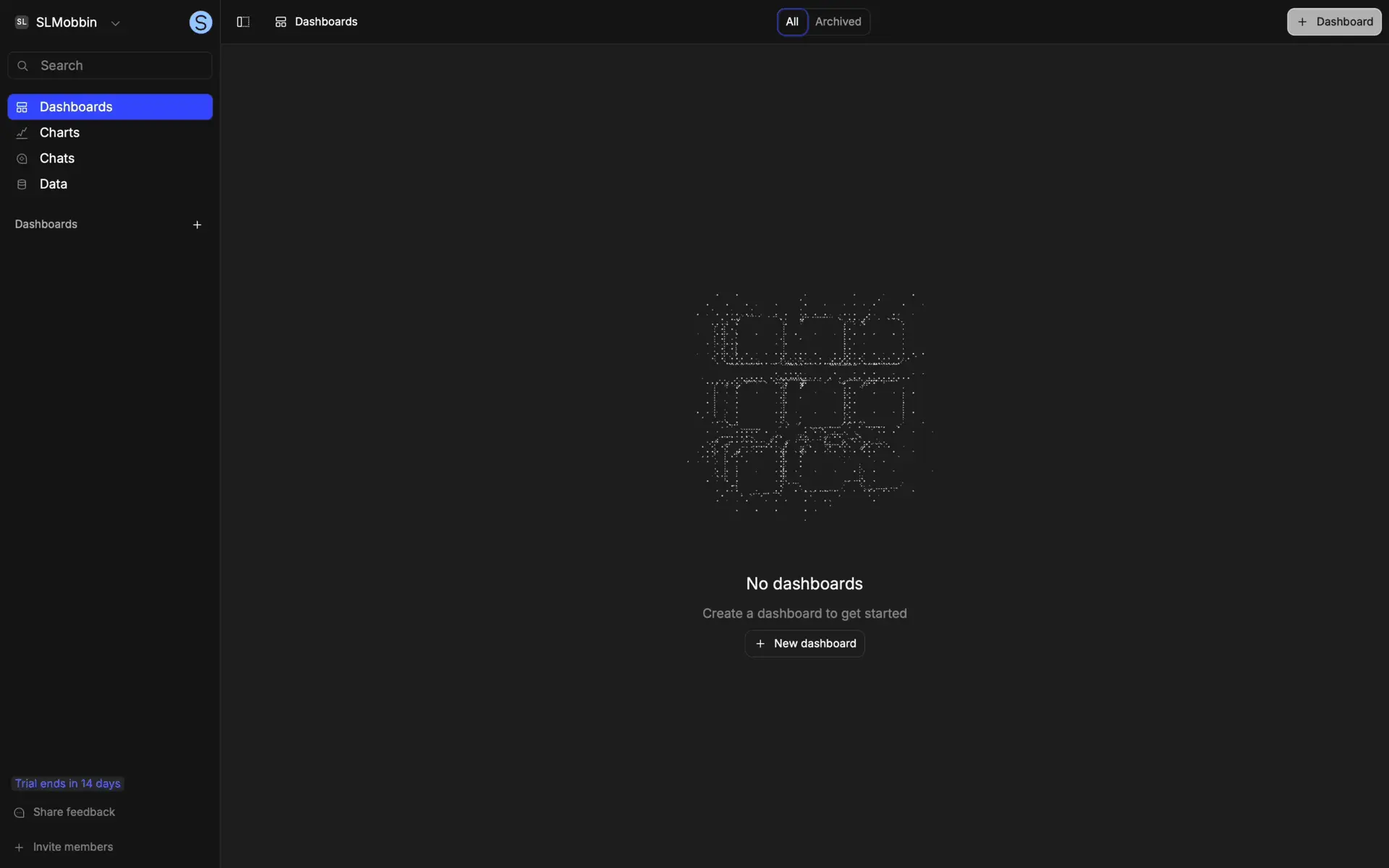Viewport: 1389px width, 868px height.
Task: Expand the SLMobbin workspace dropdown chevron
Action: point(115,23)
